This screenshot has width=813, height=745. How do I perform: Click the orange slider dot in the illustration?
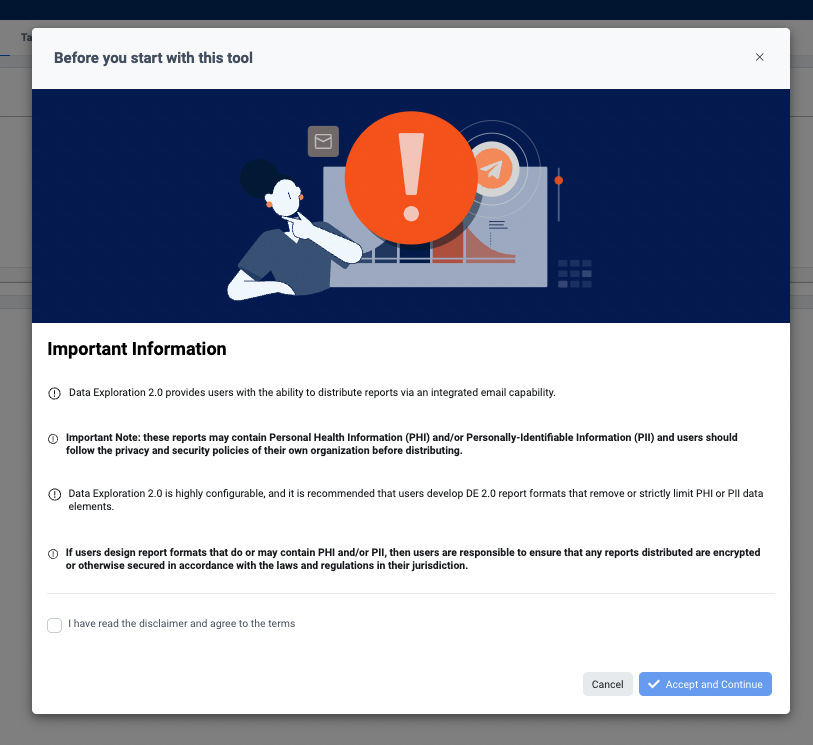click(x=559, y=180)
